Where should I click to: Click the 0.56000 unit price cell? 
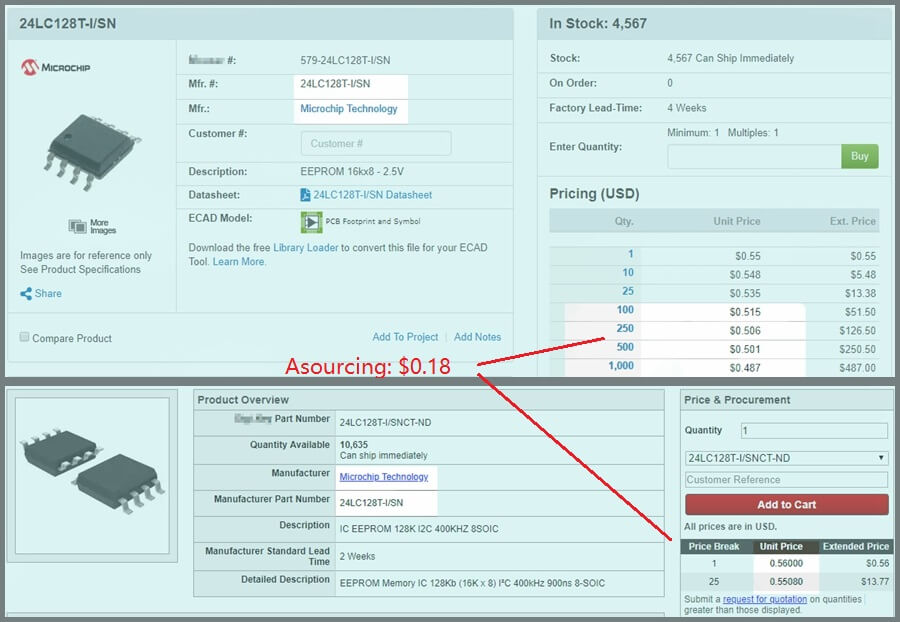coord(786,563)
